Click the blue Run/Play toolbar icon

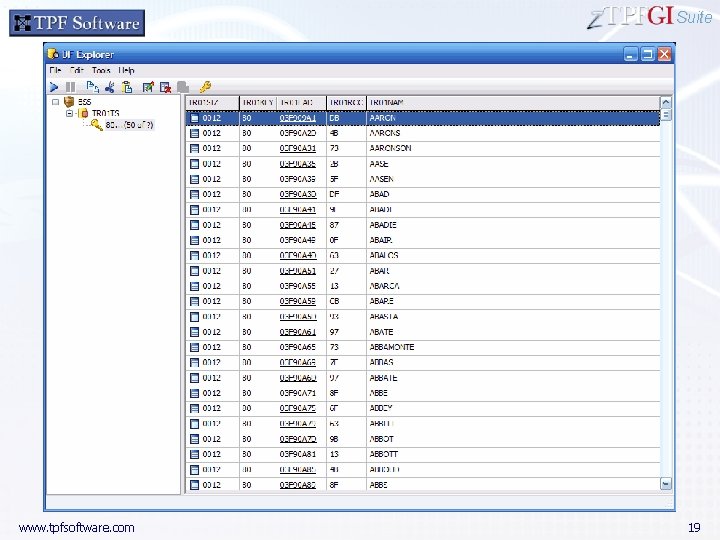(x=54, y=87)
